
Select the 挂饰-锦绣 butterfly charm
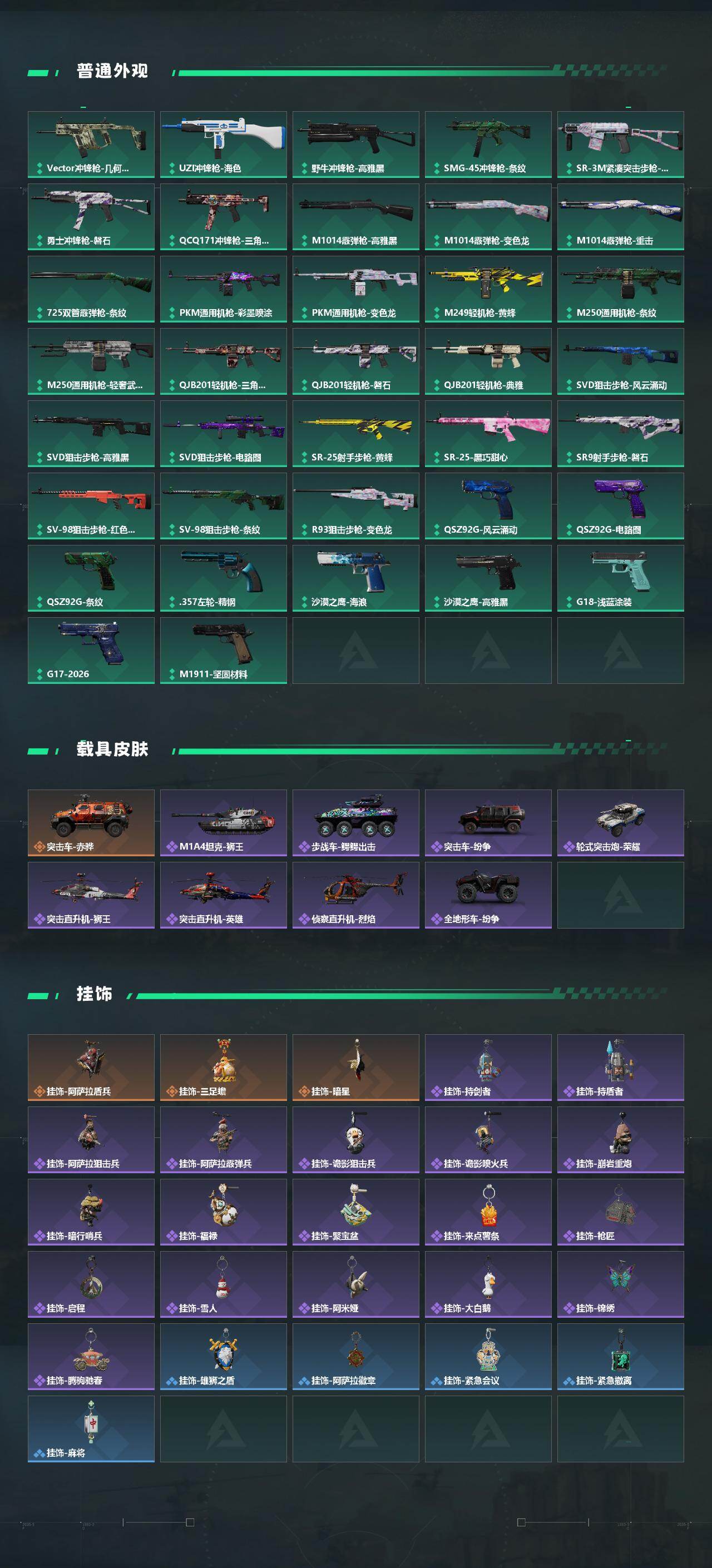click(621, 1284)
